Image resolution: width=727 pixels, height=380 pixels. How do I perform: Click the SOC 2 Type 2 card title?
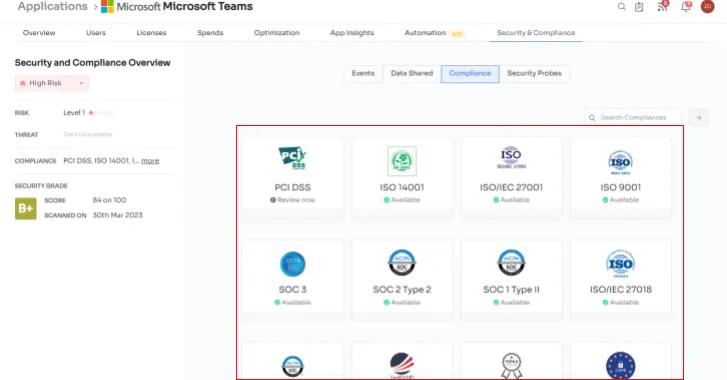pos(402,290)
